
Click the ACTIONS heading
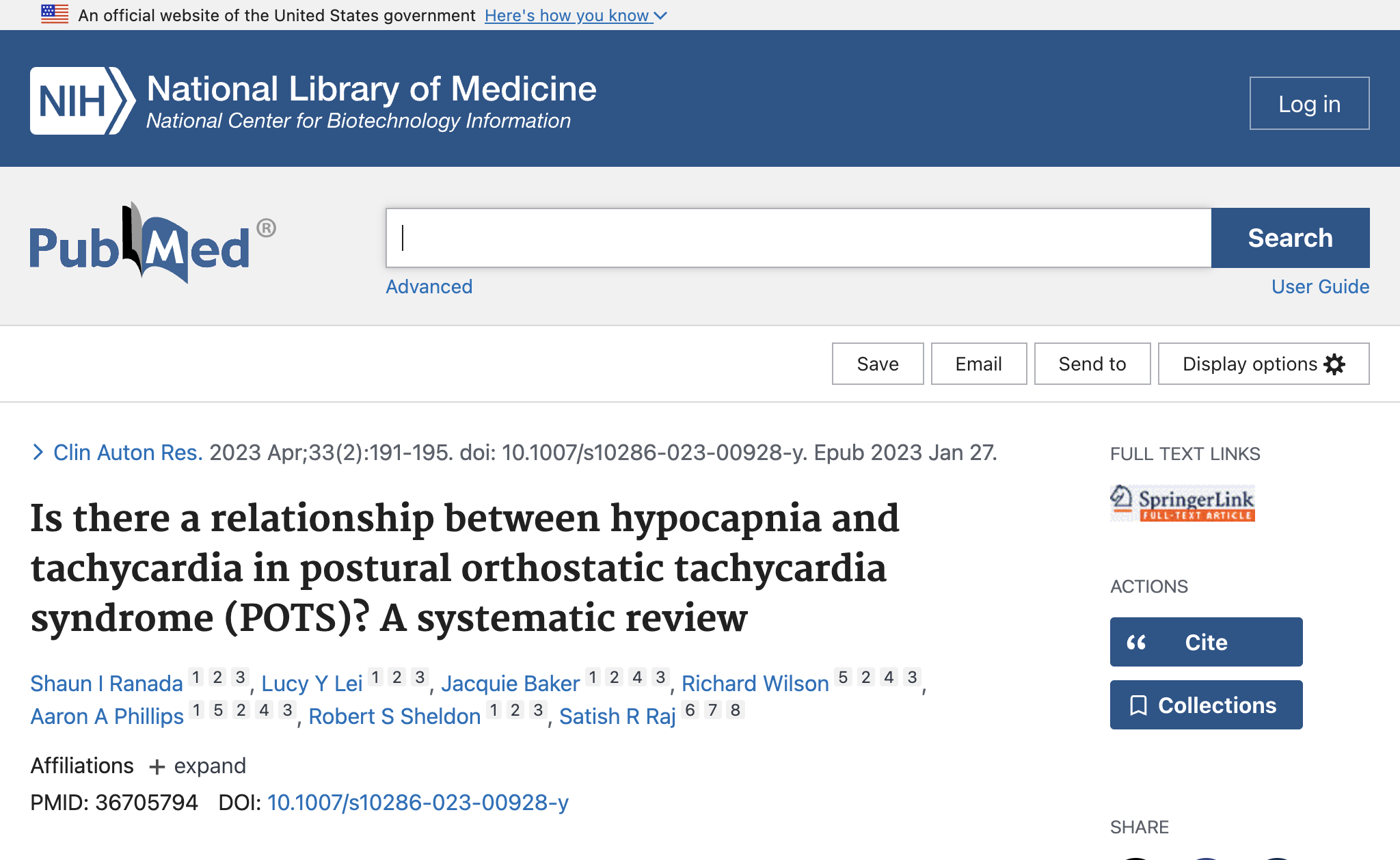[x=1149, y=587]
